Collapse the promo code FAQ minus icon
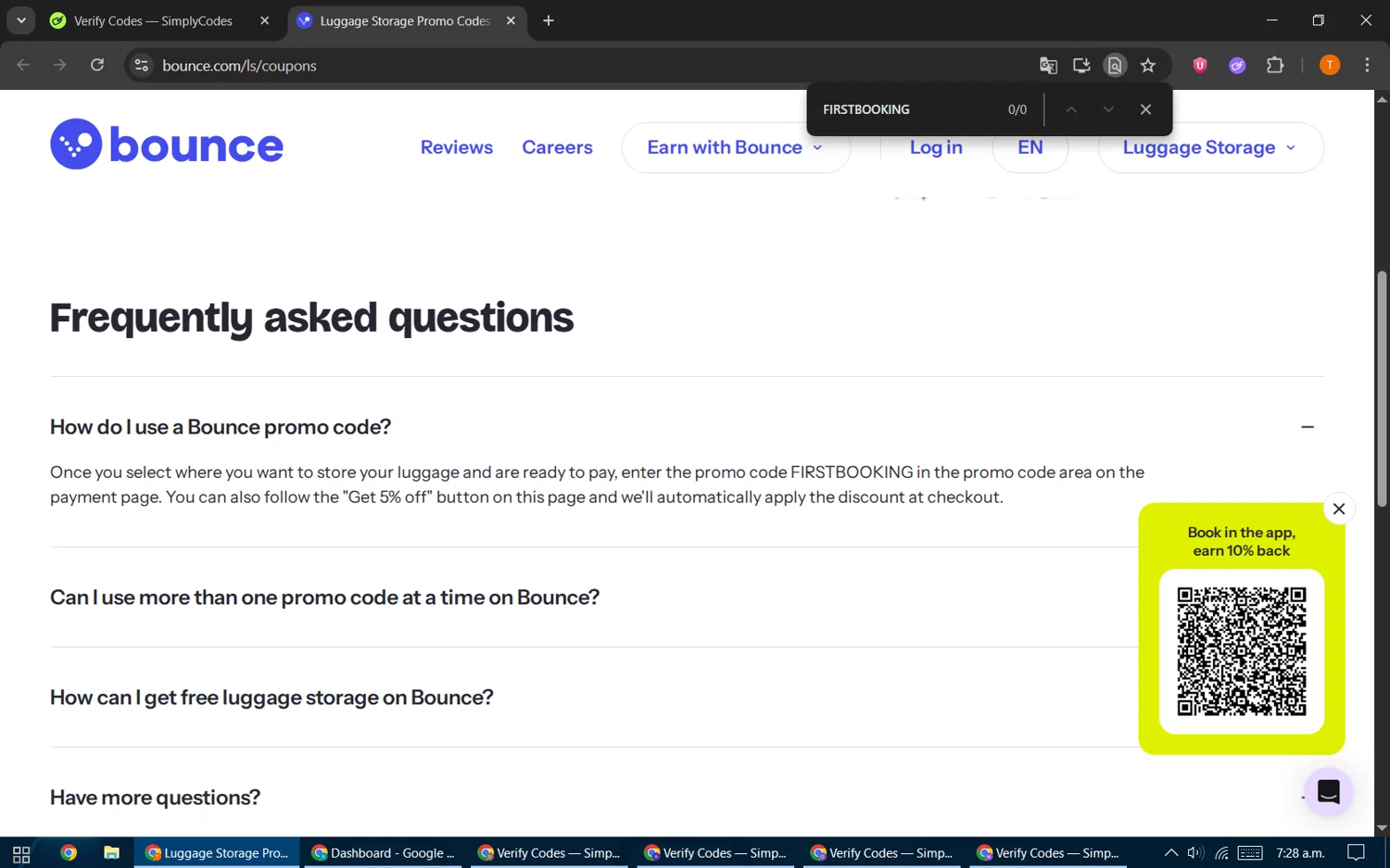This screenshot has width=1390, height=868. coord(1308,427)
